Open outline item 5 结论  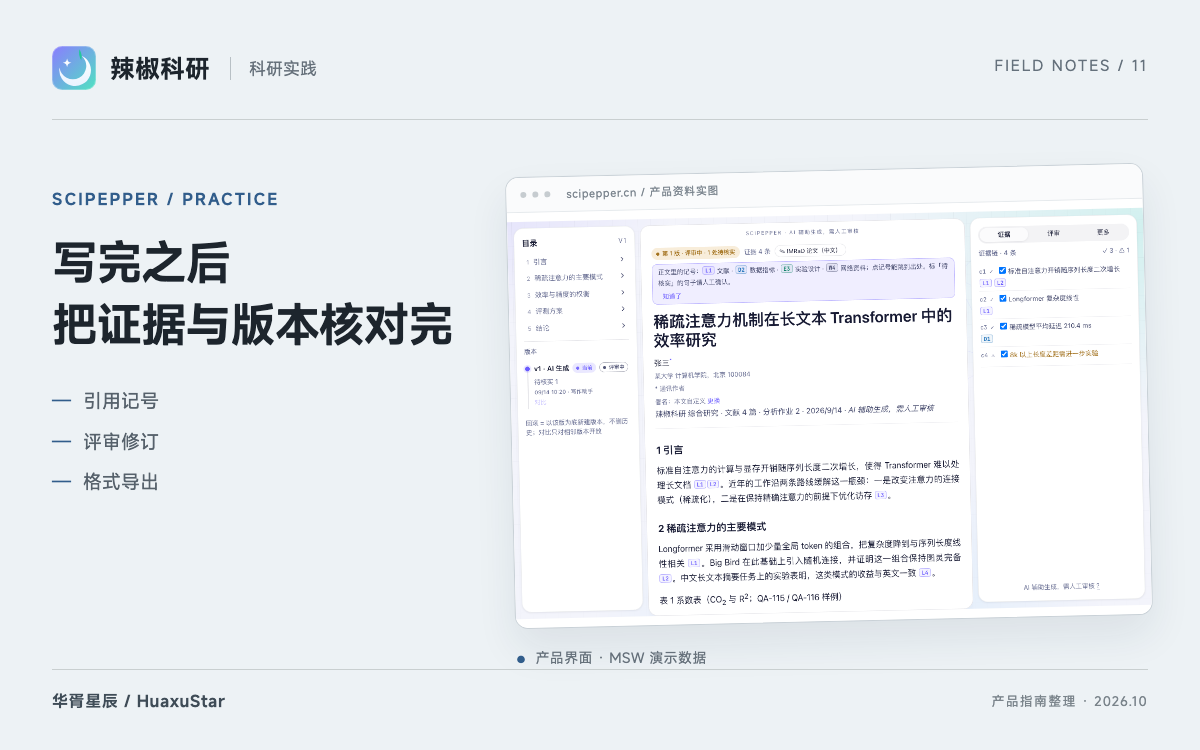tap(538, 328)
